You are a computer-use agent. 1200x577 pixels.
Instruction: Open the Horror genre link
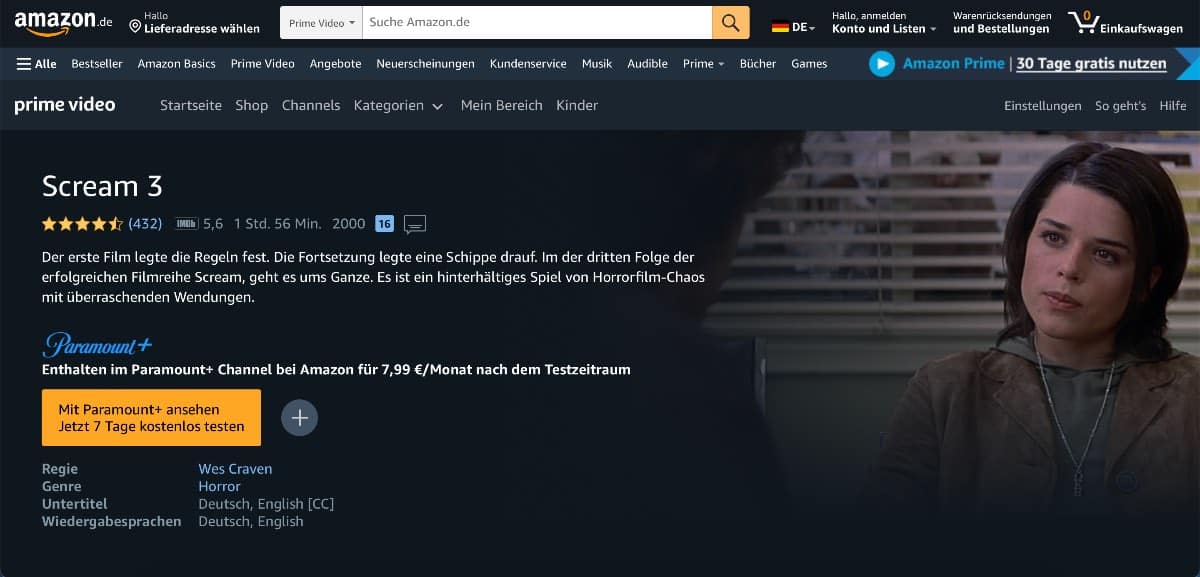219,487
